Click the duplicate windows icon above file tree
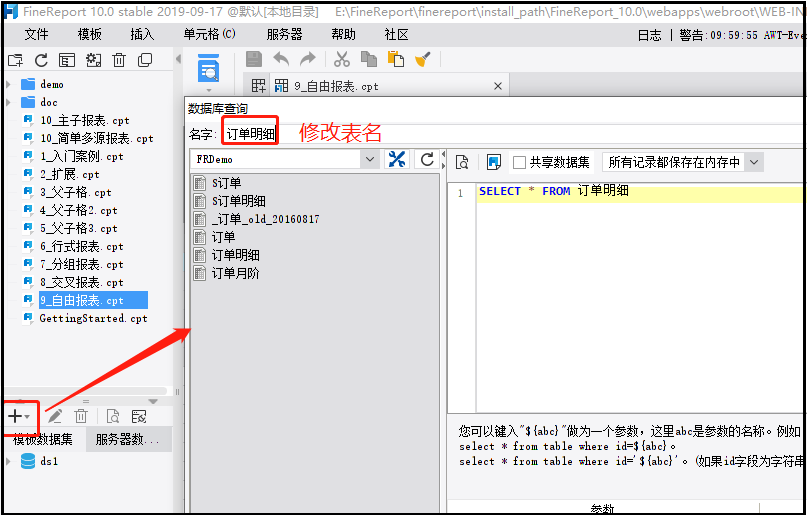This screenshot has width=807, height=515. tap(145, 60)
